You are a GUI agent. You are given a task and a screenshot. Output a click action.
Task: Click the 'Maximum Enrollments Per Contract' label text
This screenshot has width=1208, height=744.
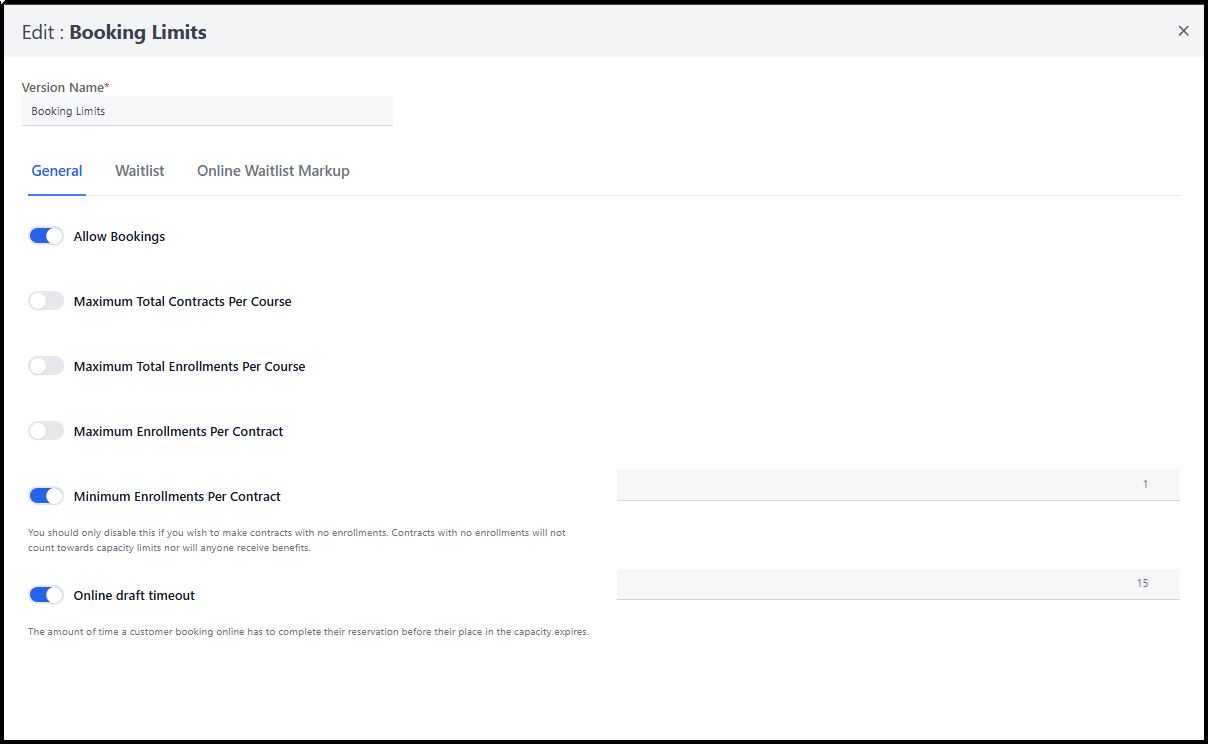(178, 432)
